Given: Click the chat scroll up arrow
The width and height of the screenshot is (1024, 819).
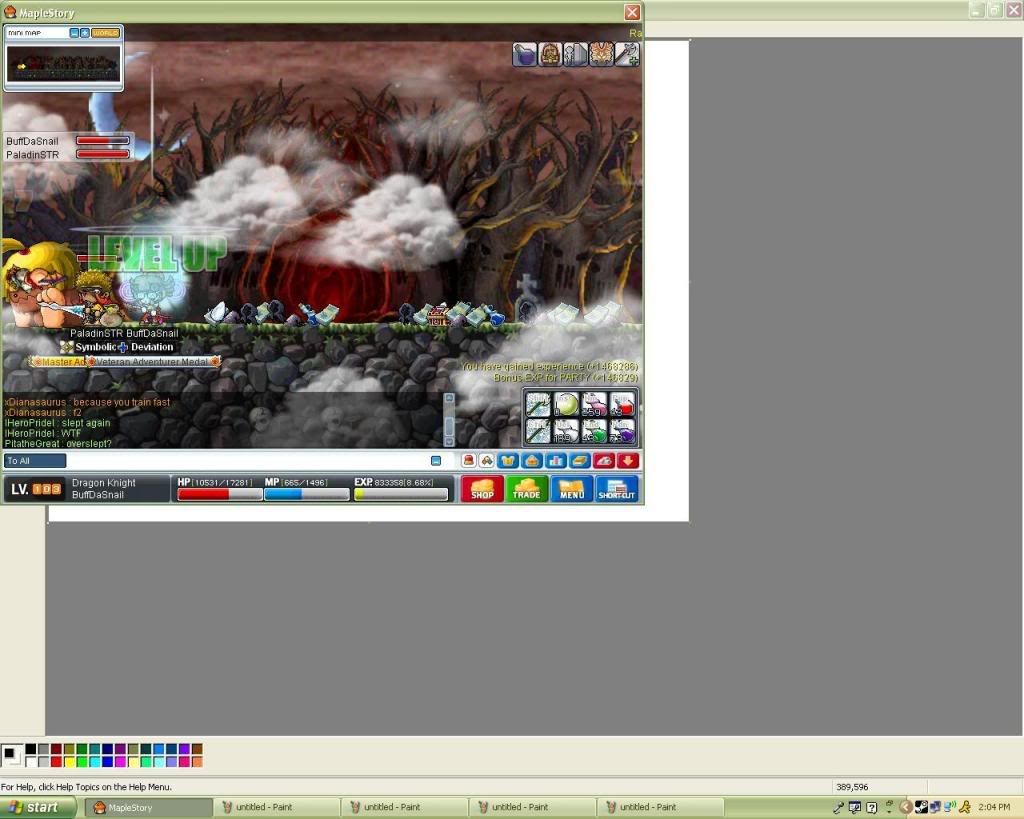Looking at the screenshot, I should [449, 398].
